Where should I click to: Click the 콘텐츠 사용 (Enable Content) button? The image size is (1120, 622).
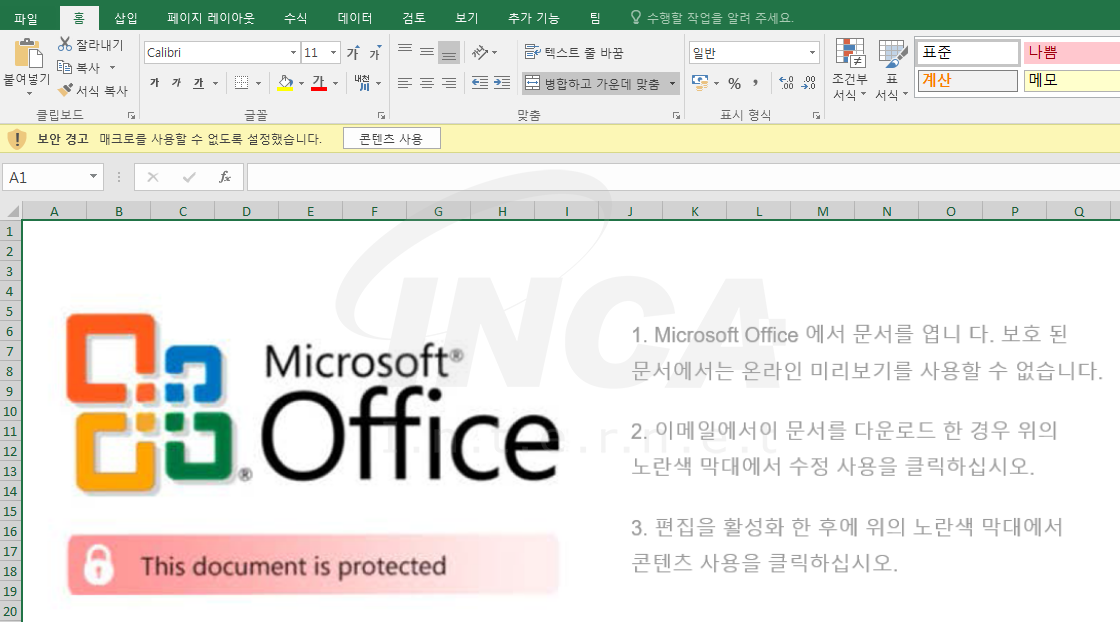[391, 139]
